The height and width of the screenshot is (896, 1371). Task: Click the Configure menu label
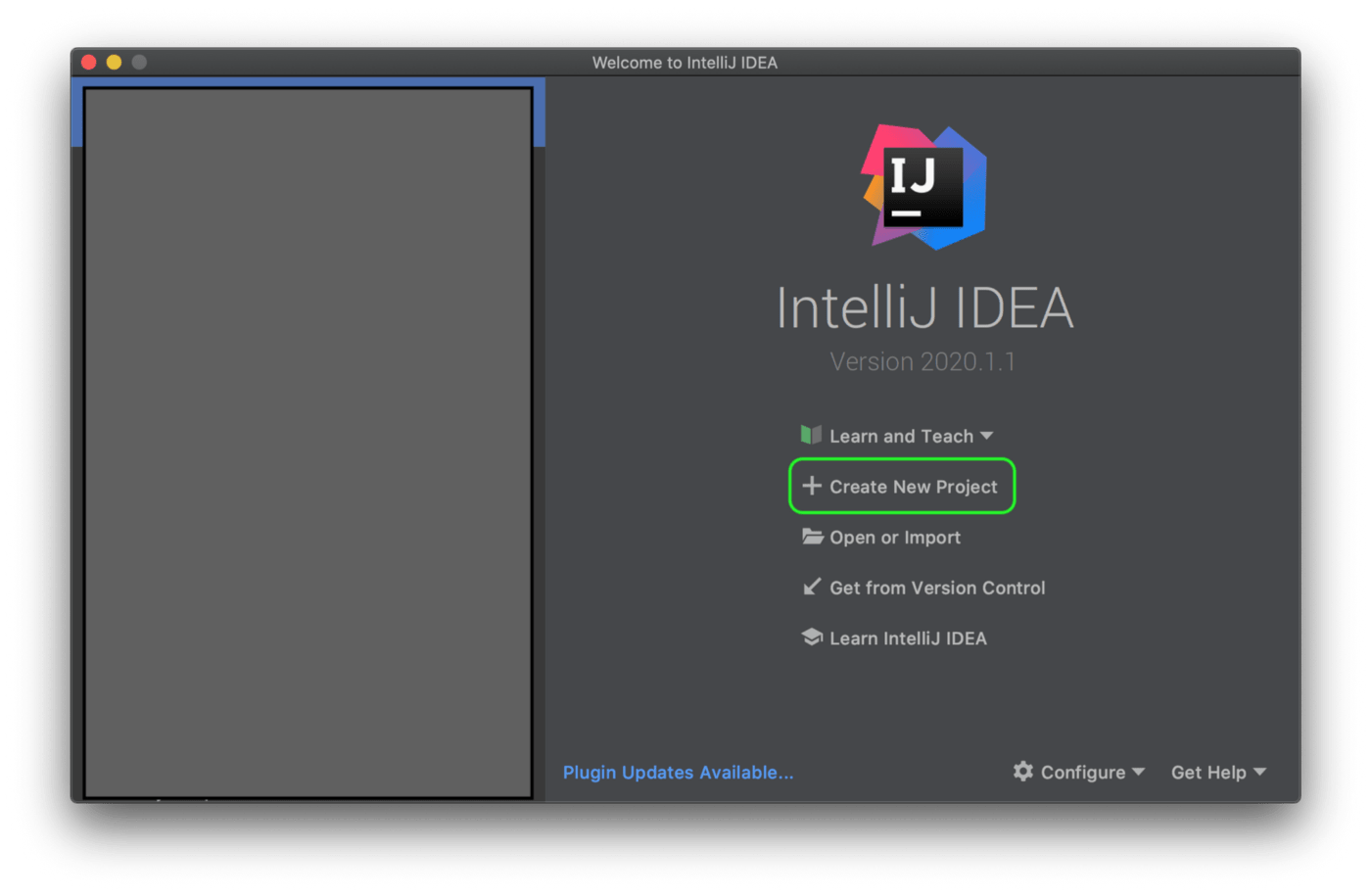tap(1082, 773)
